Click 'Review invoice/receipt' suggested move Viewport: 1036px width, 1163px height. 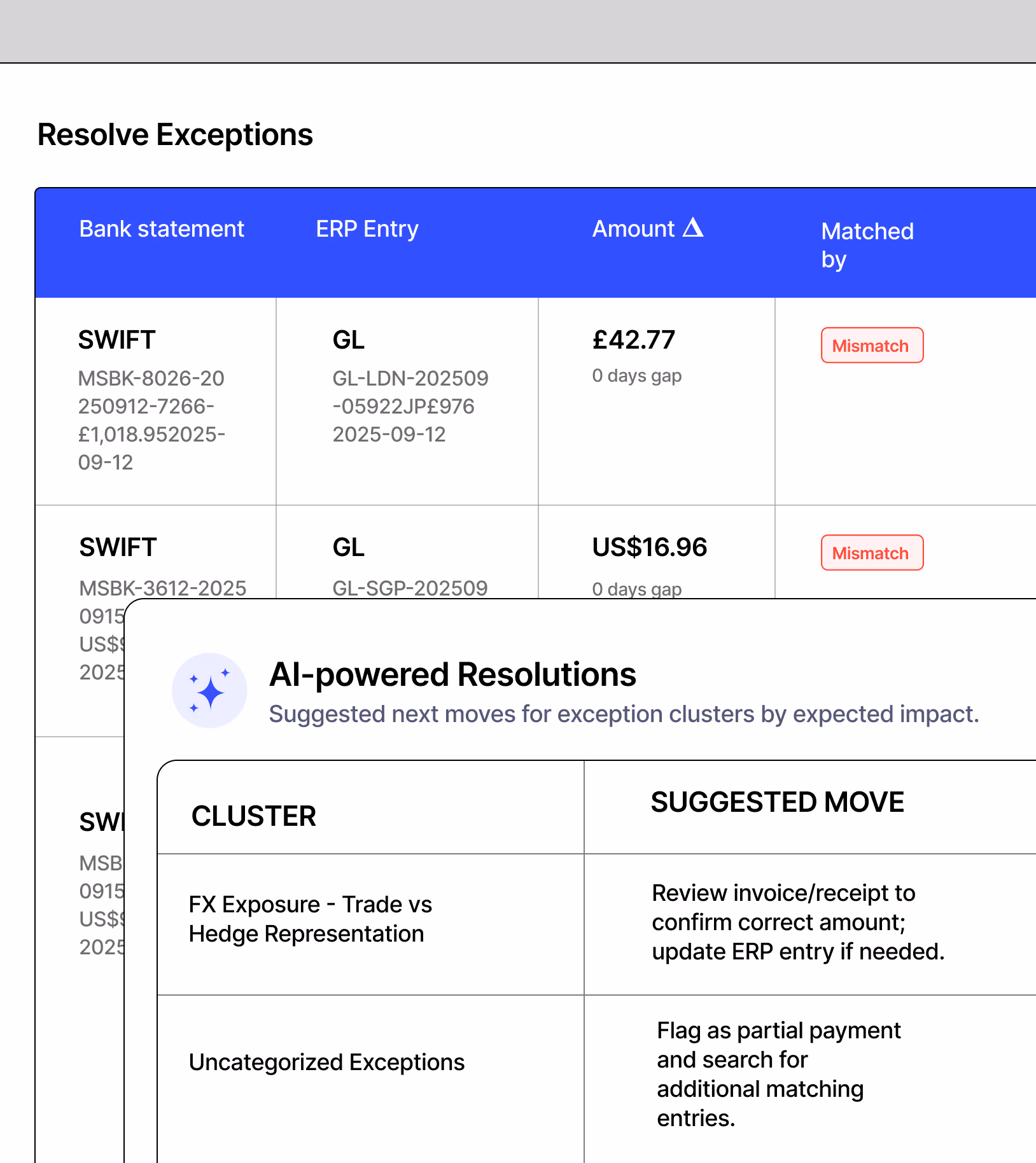(798, 922)
